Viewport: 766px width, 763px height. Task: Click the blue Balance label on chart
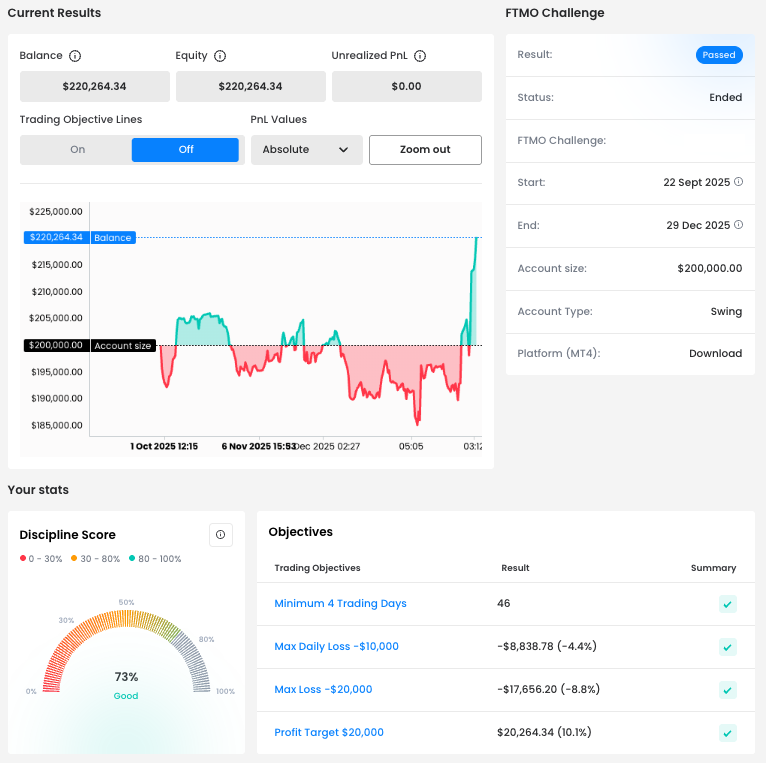tap(113, 238)
